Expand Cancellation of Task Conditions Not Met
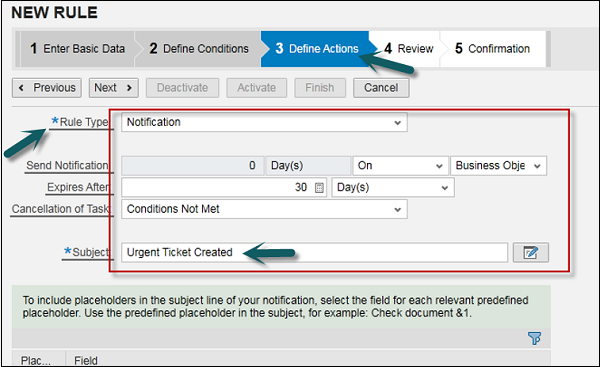This screenshot has height=367, width=600. click(264, 209)
